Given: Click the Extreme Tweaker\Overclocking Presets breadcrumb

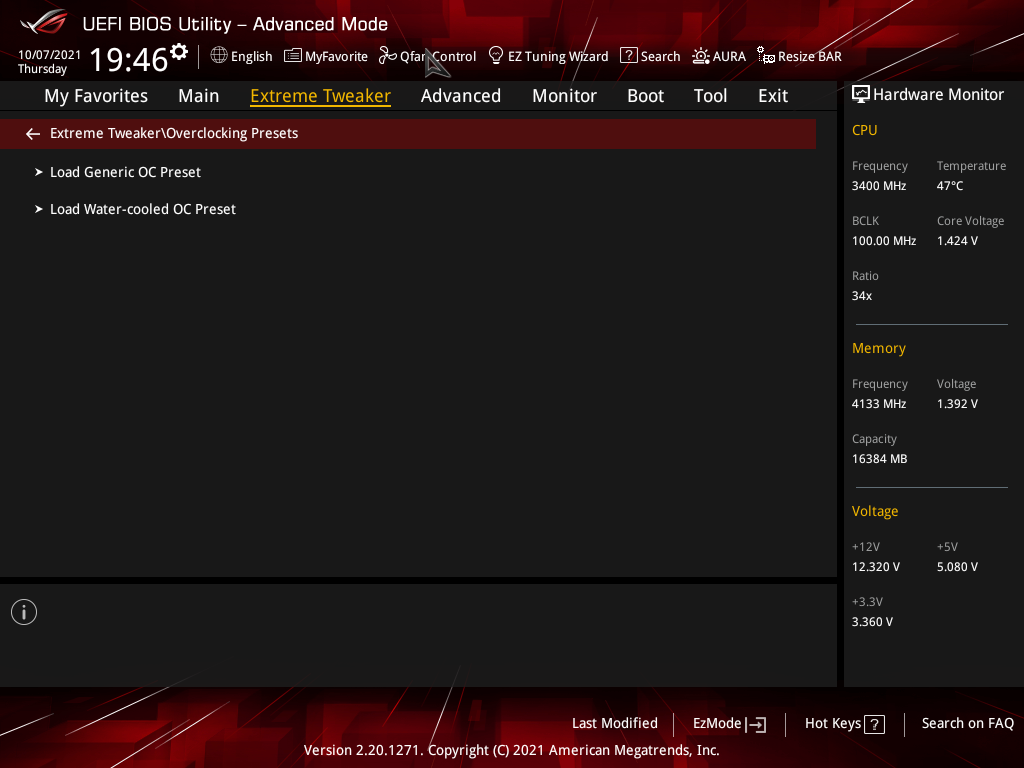Looking at the screenshot, I should pos(174,133).
